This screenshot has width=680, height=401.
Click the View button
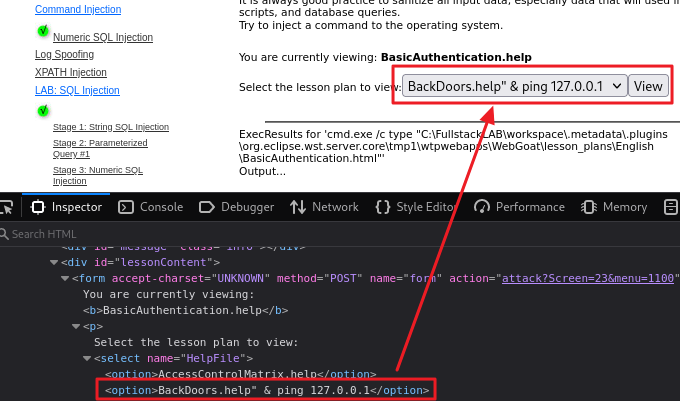[648, 86]
